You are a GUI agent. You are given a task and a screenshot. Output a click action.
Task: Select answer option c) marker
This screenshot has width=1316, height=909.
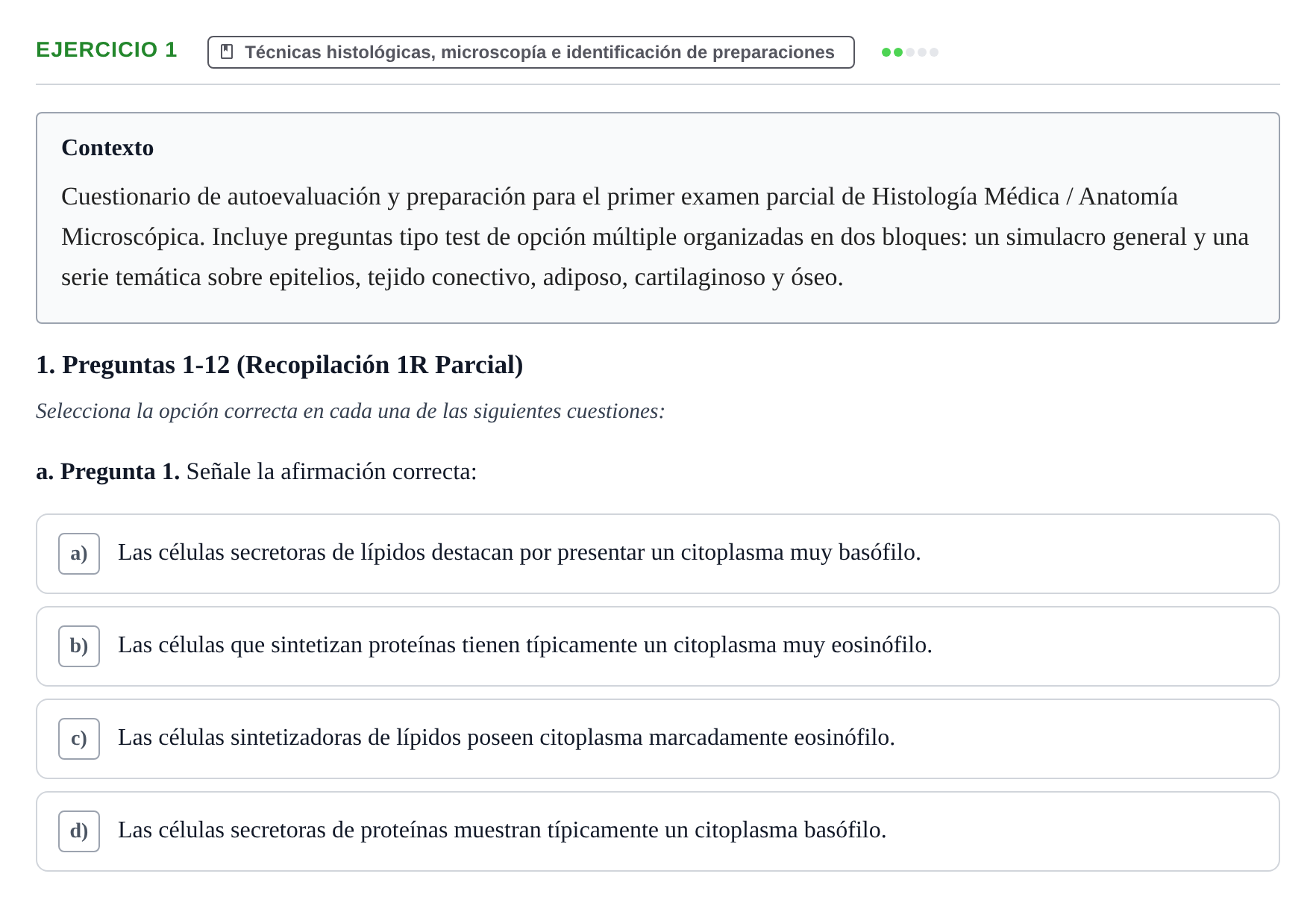(x=79, y=739)
